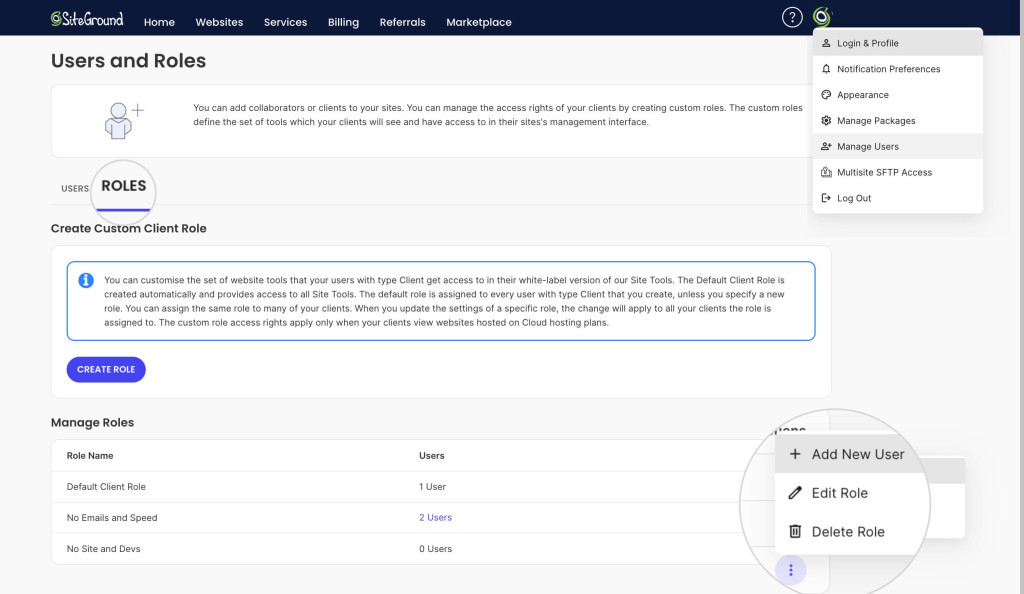
Task: Click the Manage Roles heading
Action: [x=93, y=422]
